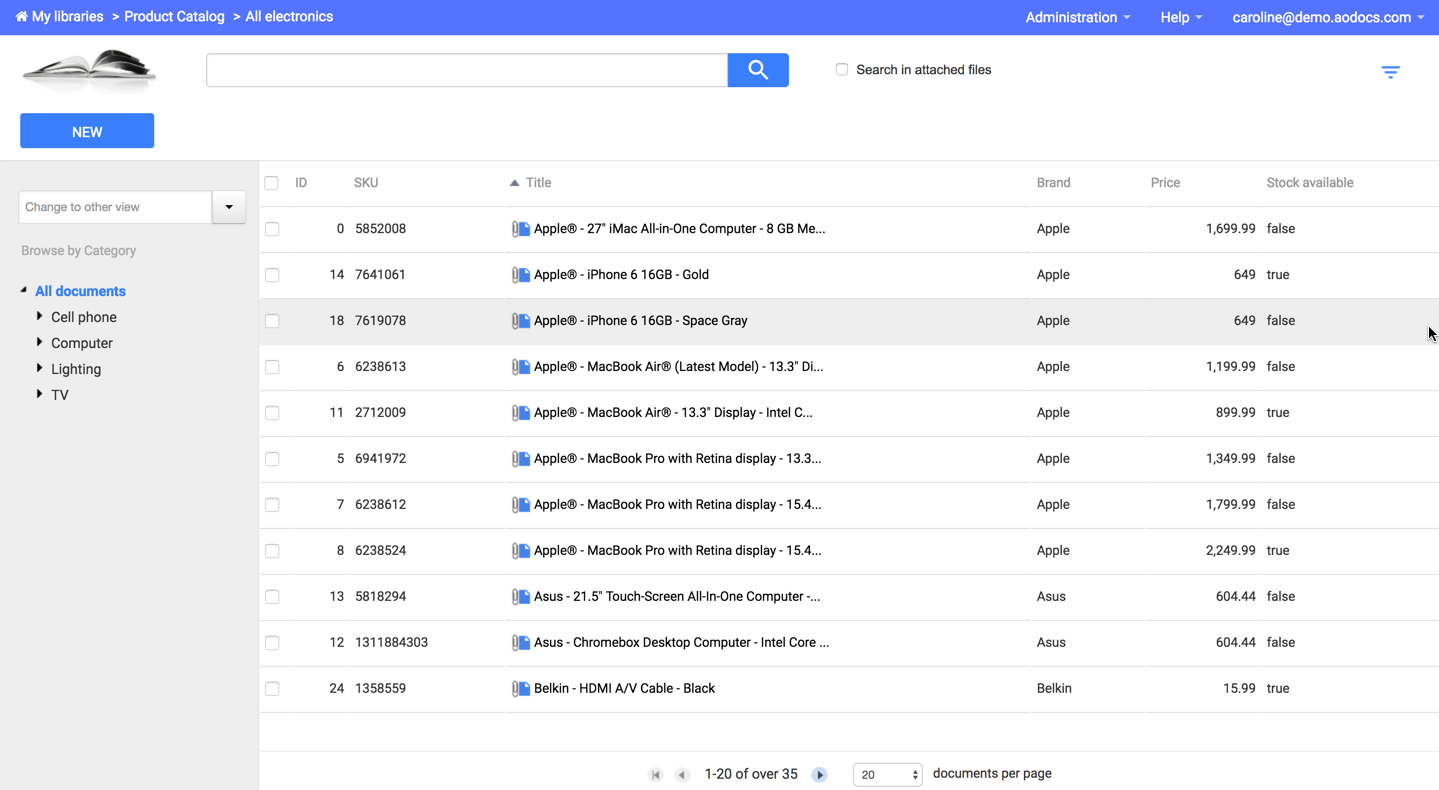Go to Product Catalog breadcrumb
The image size is (1439, 790).
174,17
